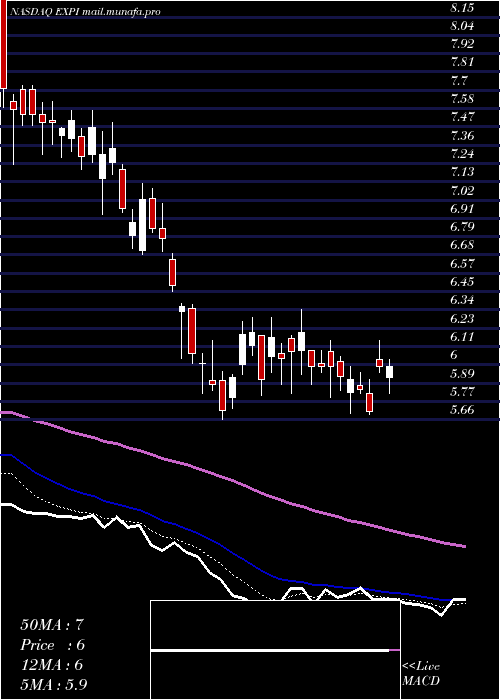
Task: Click the 7.58 price axis label
Action: [462, 99]
